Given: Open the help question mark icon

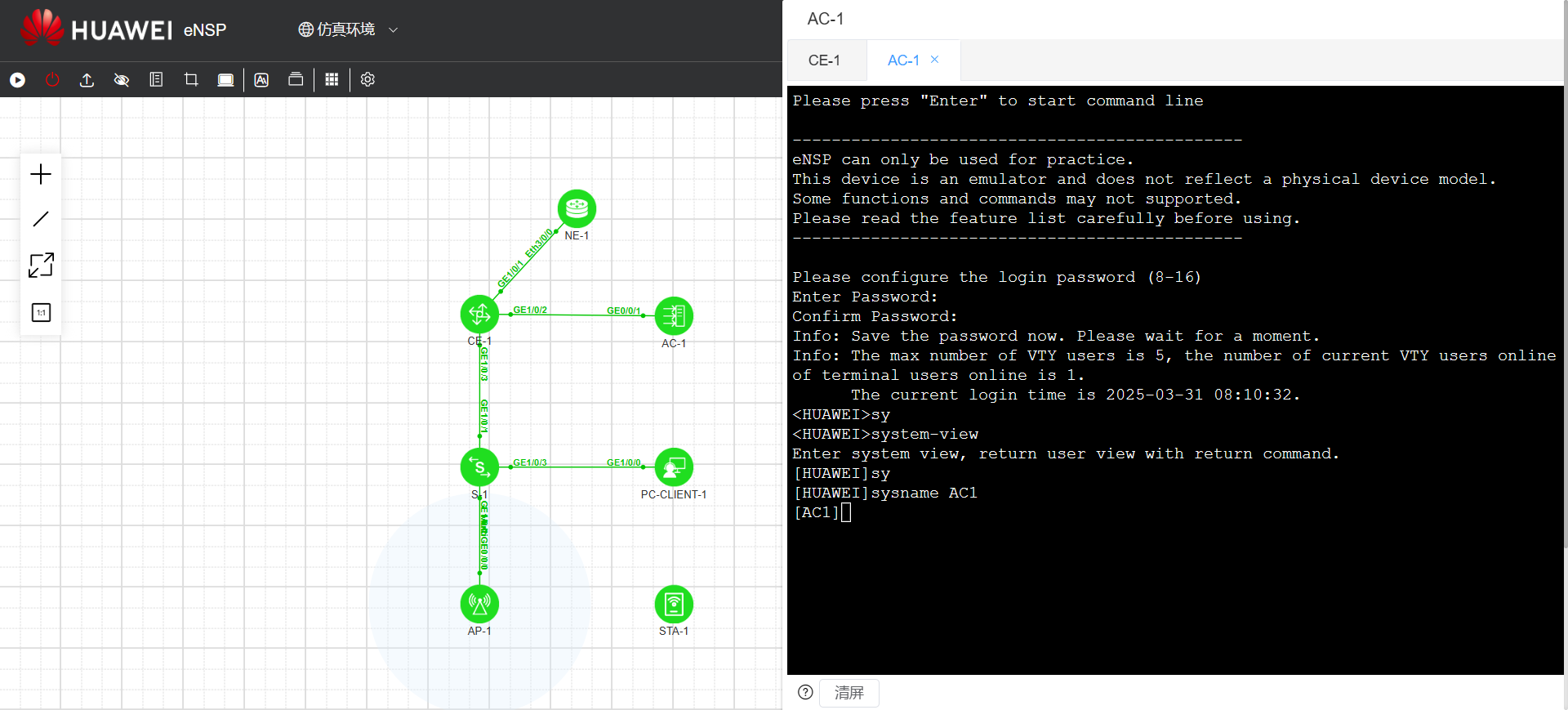Looking at the screenshot, I should (x=805, y=692).
